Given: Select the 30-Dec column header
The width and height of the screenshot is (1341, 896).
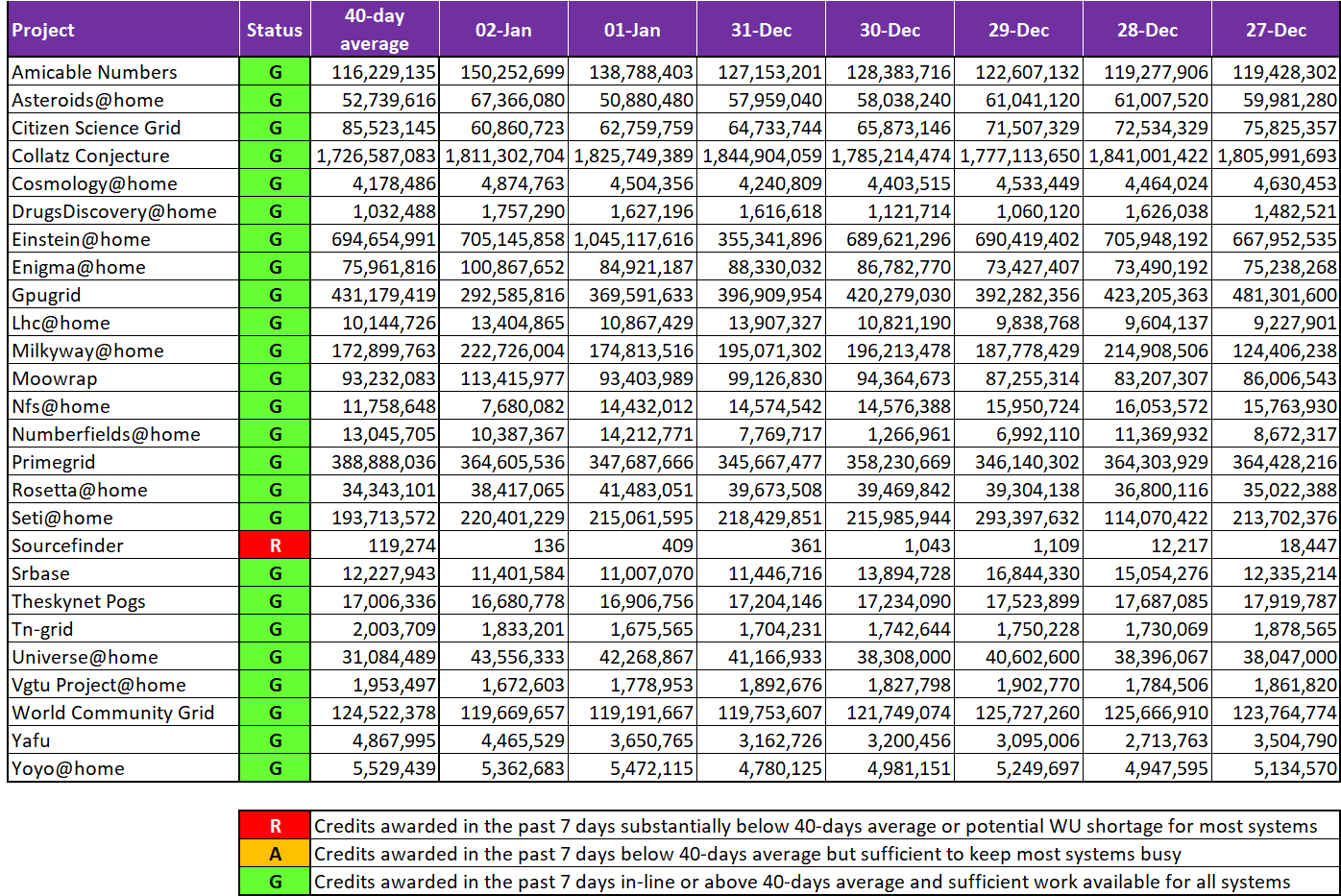Looking at the screenshot, I should tap(890, 30).
